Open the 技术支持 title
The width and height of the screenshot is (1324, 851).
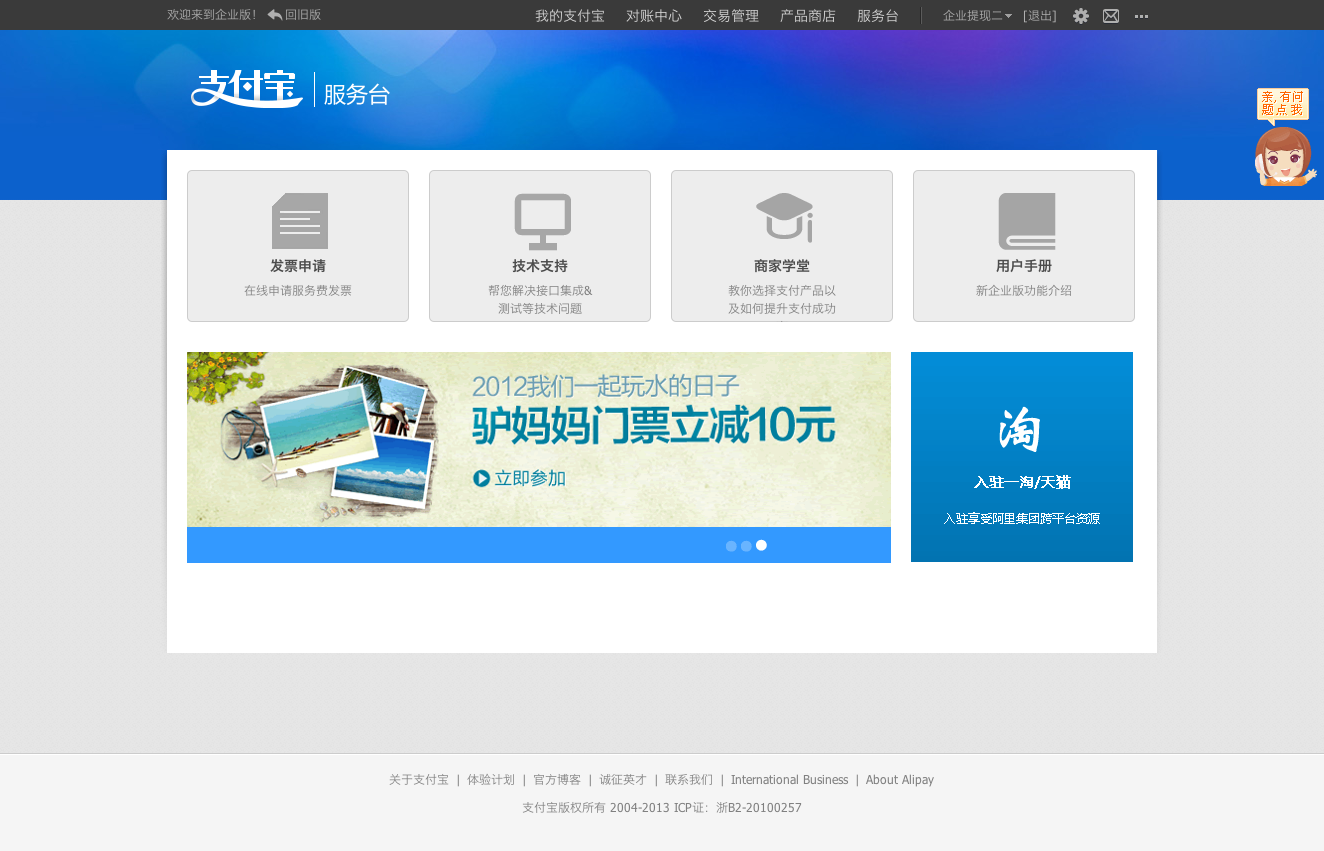pyautogui.click(x=540, y=266)
